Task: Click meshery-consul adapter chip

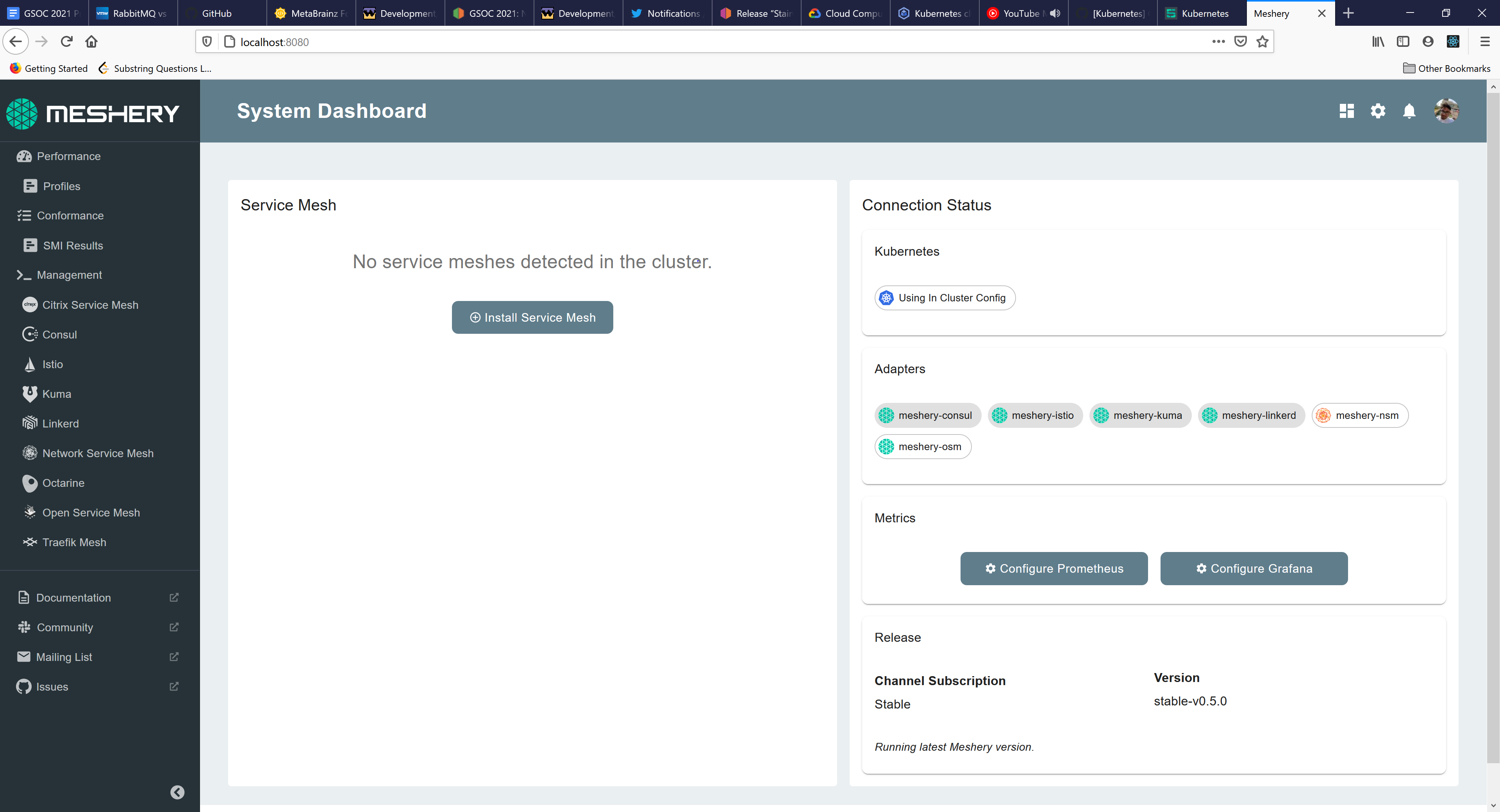Action: tap(928, 415)
